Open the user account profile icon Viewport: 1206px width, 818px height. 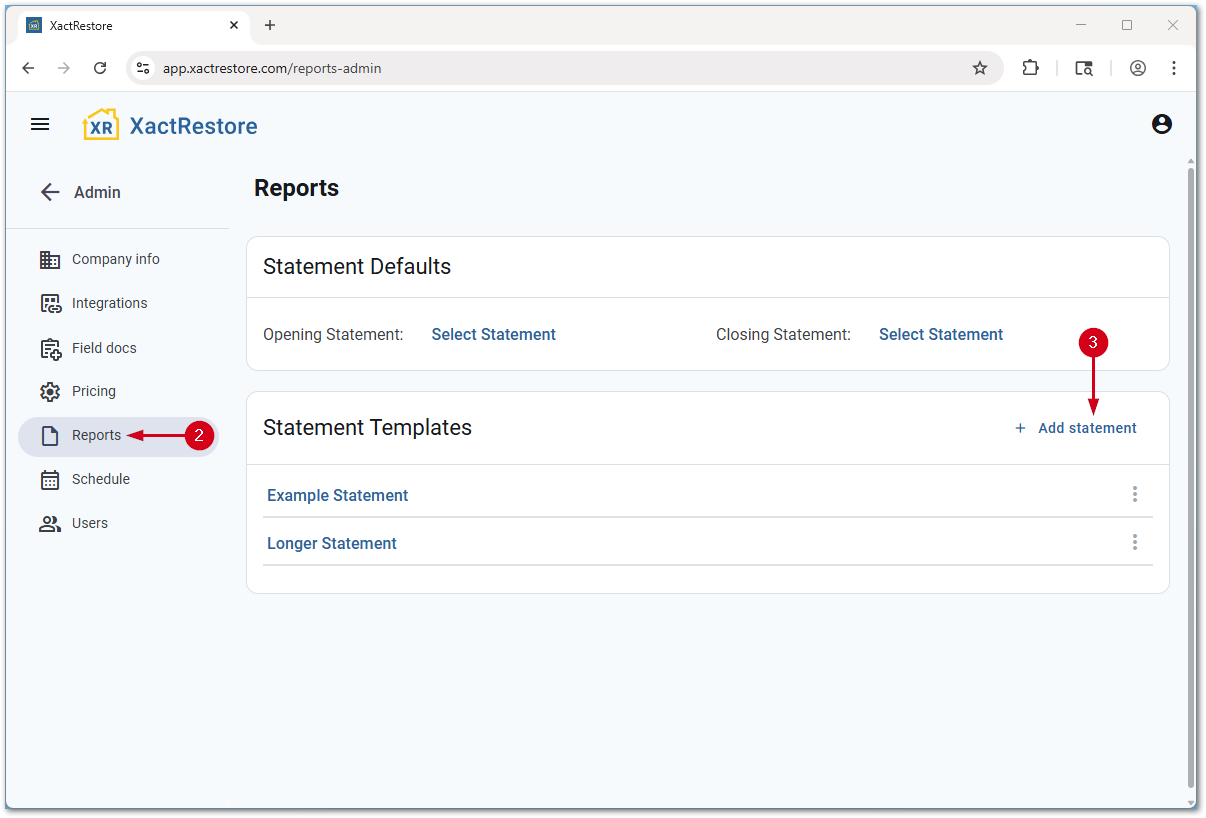click(x=1161, y=124)
